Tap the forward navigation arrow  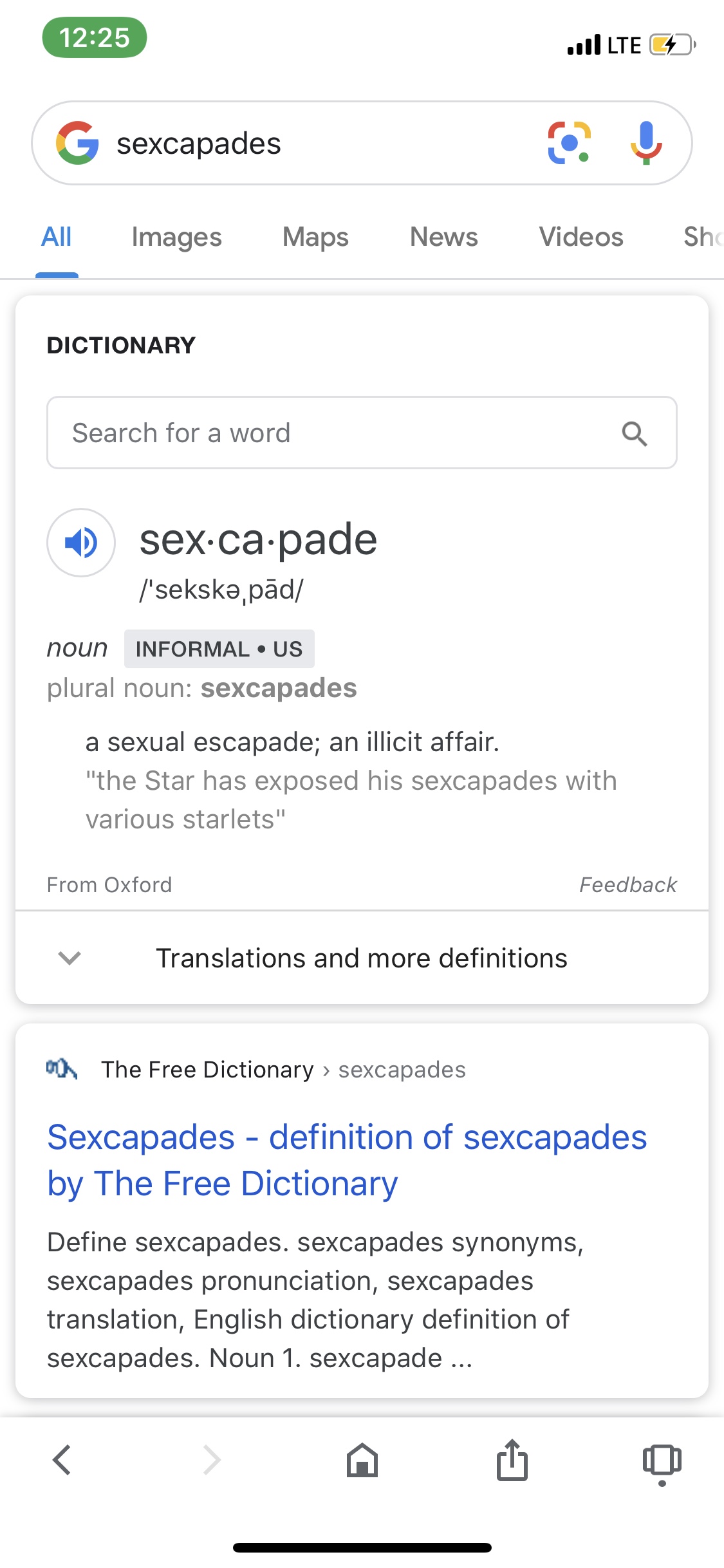click(x=212, y=1460)
